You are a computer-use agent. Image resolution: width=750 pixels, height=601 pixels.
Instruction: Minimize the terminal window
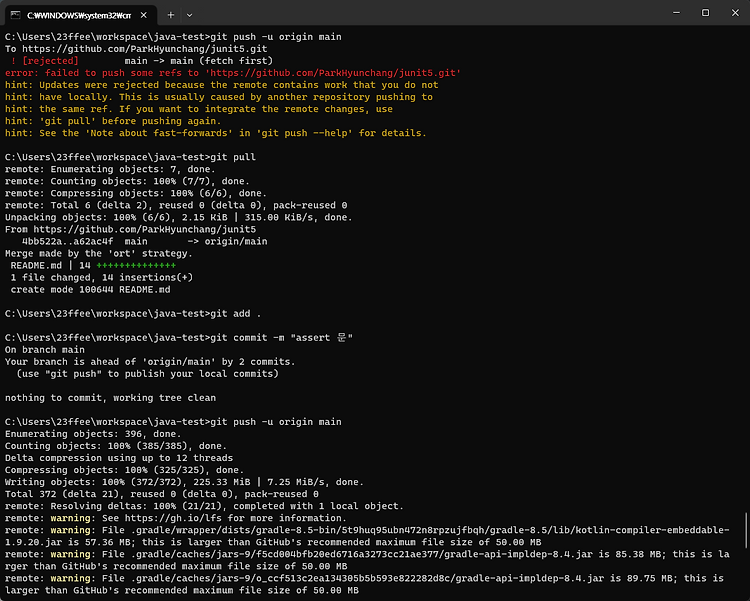(x=676, y=13)
